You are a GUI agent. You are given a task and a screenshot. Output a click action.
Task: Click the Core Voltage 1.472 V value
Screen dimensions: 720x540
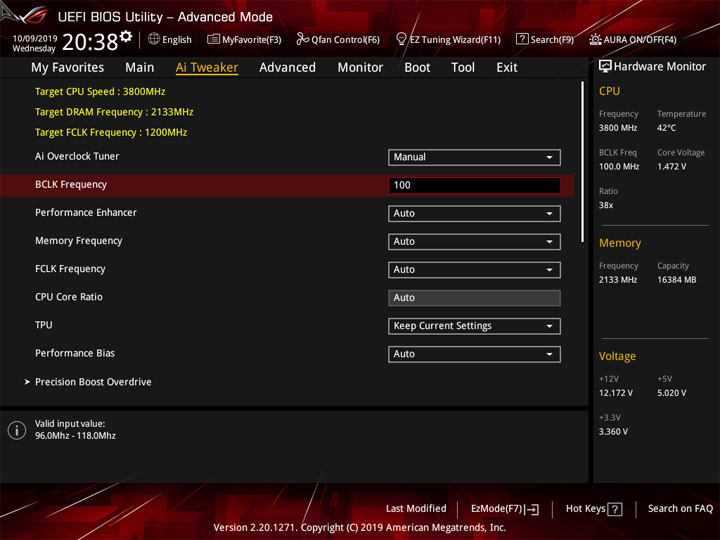pyautogui.click(x=671, y=167)
